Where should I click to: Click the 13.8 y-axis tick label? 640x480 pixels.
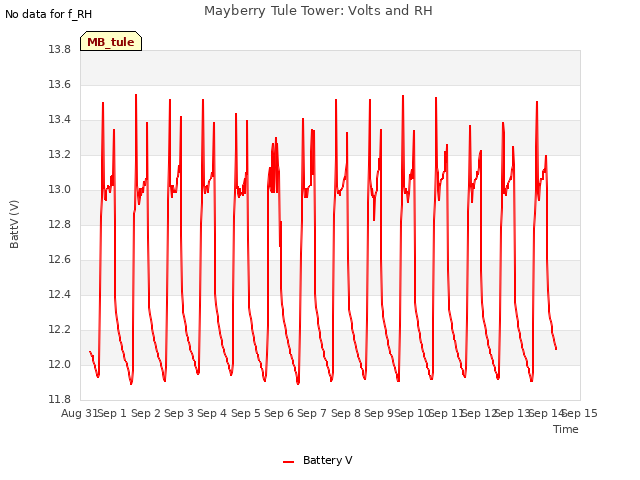59,49
